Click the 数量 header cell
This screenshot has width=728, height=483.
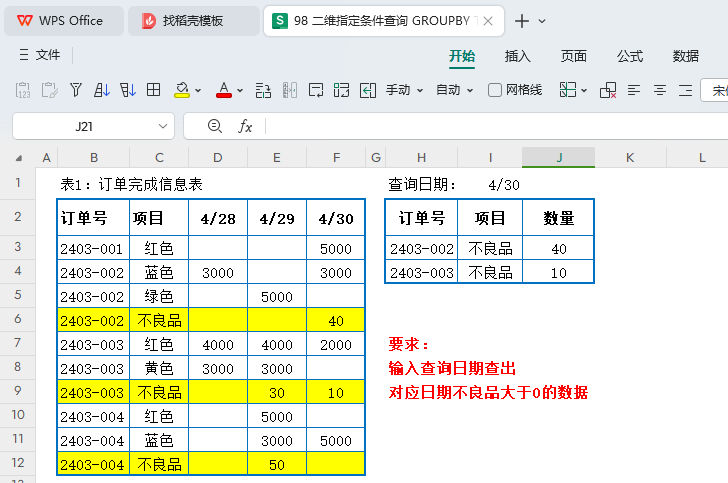point(559,217)
